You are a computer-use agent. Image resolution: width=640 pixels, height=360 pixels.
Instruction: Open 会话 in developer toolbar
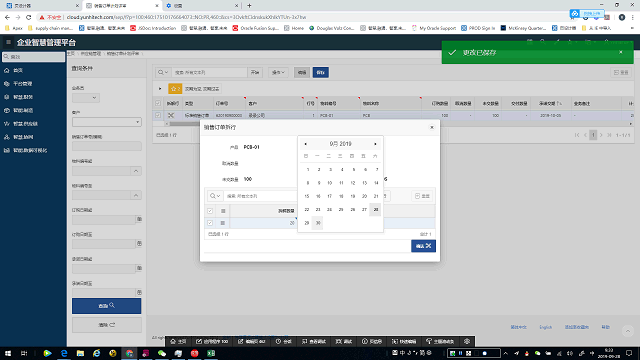[x=283, y=341]
